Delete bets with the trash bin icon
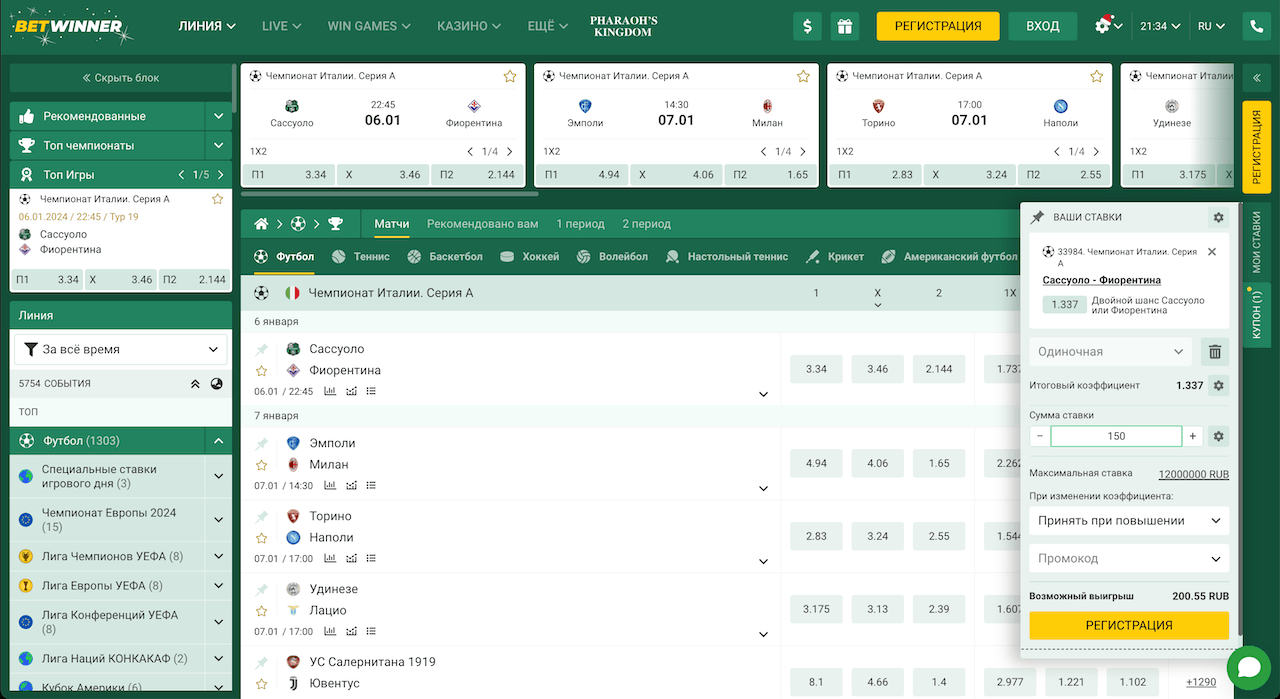 pos(1215,352)
